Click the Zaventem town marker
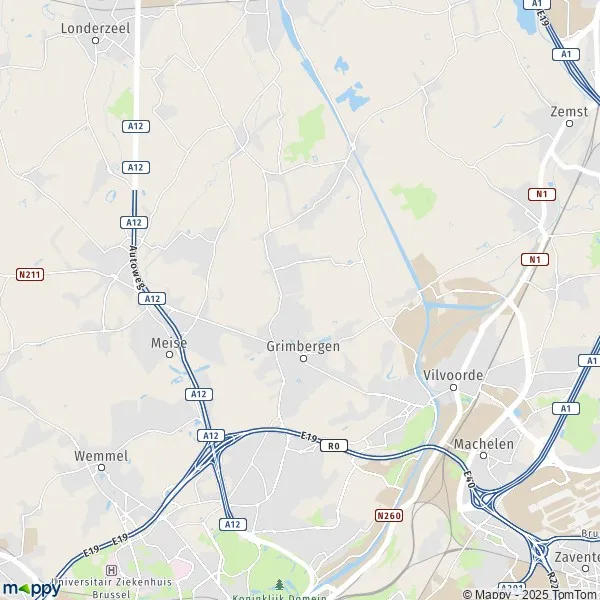 point(585,568)
